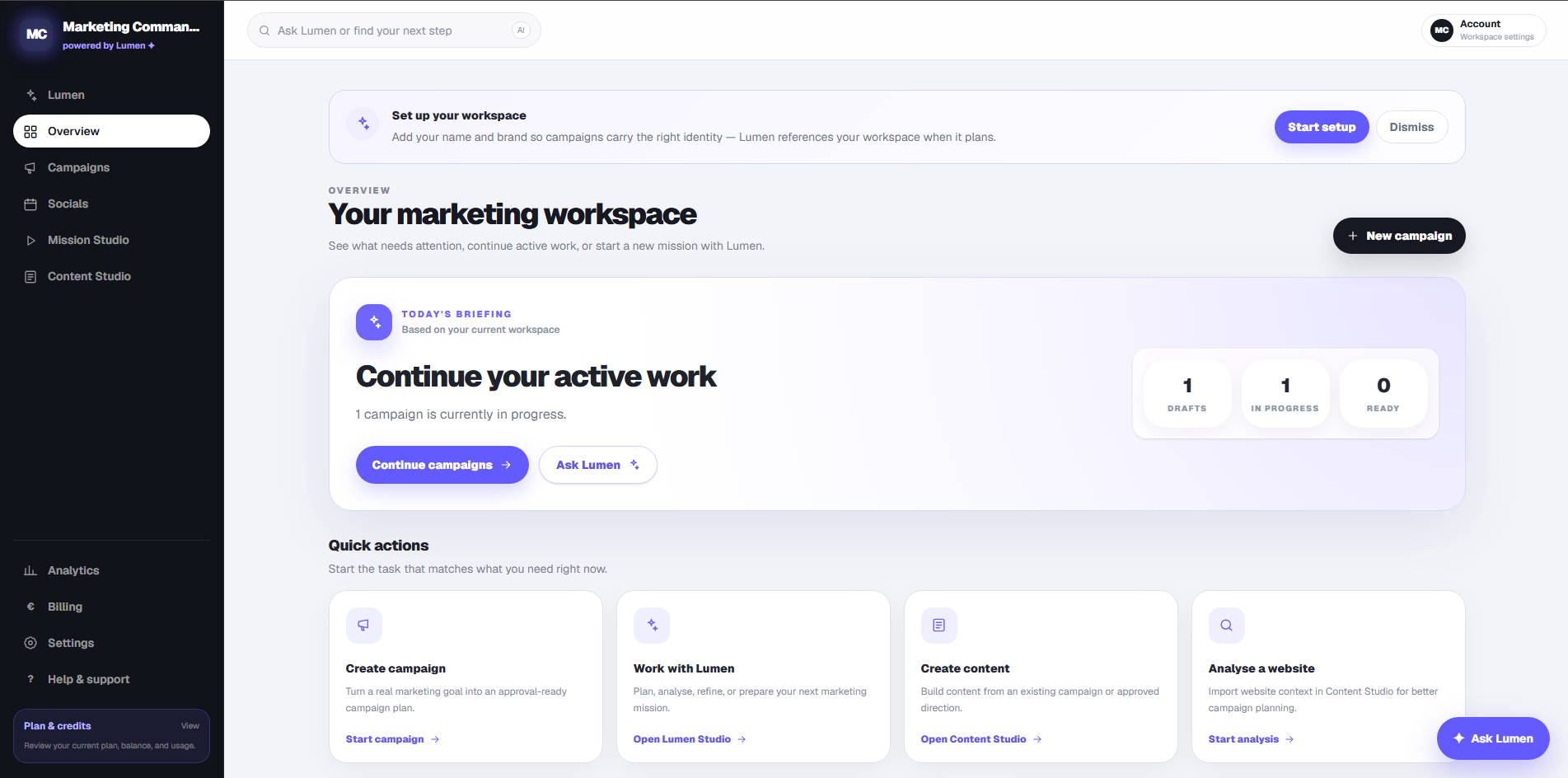Click the euro icon beside Billing
This screenshot has height=778, width=1568.
30,607
